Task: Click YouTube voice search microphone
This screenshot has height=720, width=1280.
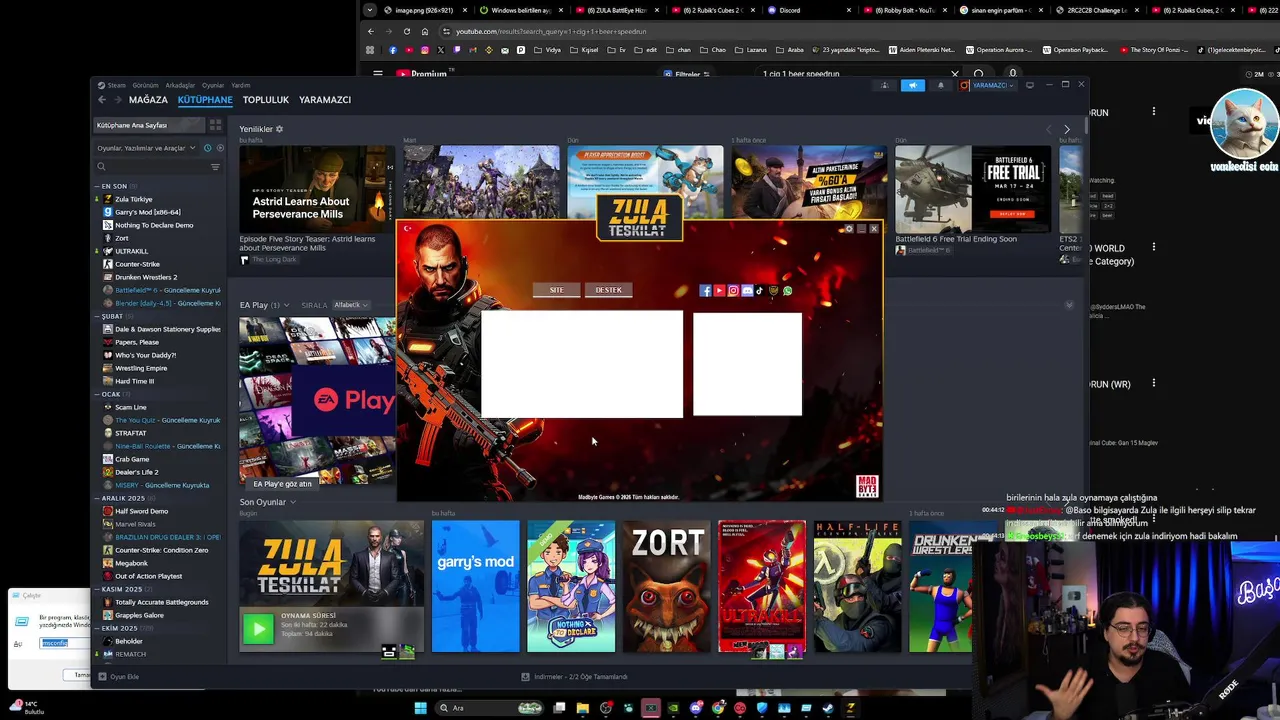Action: (1013, 74)
